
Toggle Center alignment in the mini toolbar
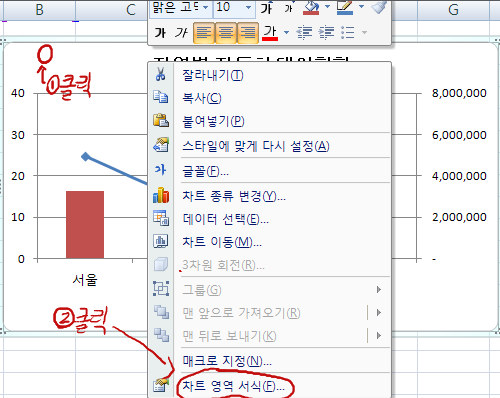pos(226,33)
